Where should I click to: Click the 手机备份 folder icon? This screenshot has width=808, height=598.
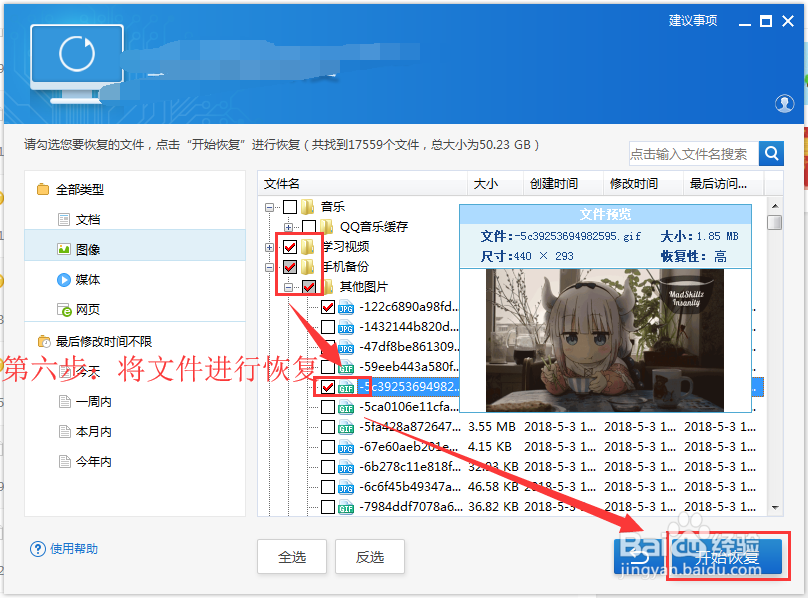click(x=308, y=267)
